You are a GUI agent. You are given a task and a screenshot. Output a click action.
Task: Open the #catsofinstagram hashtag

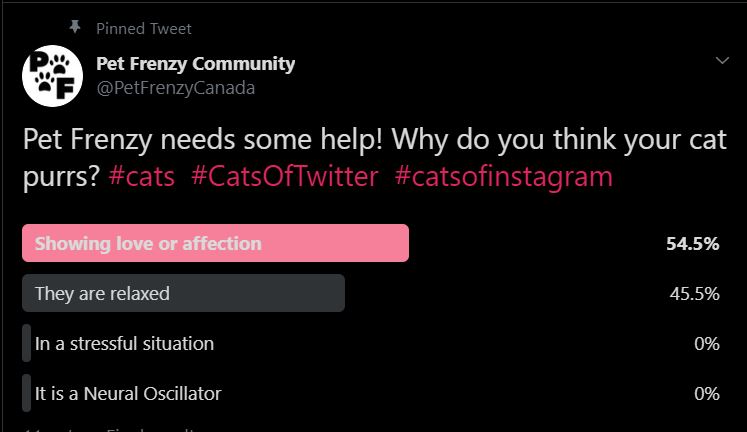click(504, 177)
